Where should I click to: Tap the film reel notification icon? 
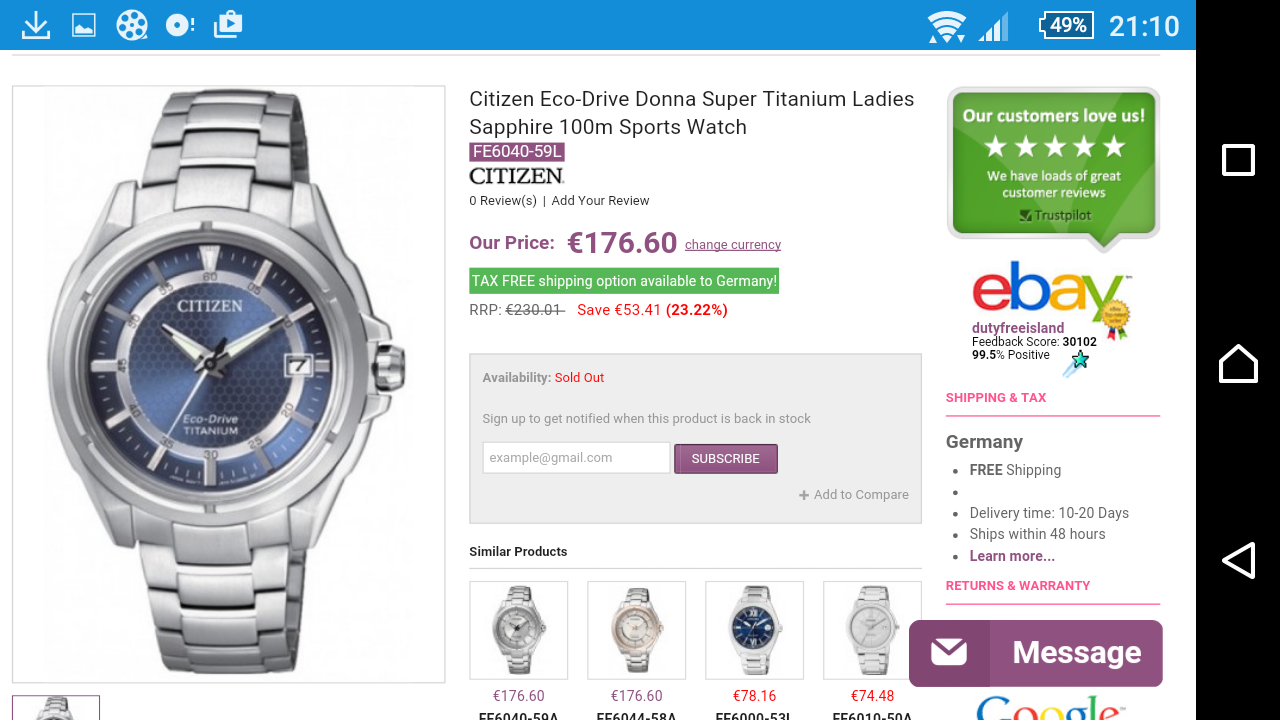pyautogui.click(x=131, y=25)
